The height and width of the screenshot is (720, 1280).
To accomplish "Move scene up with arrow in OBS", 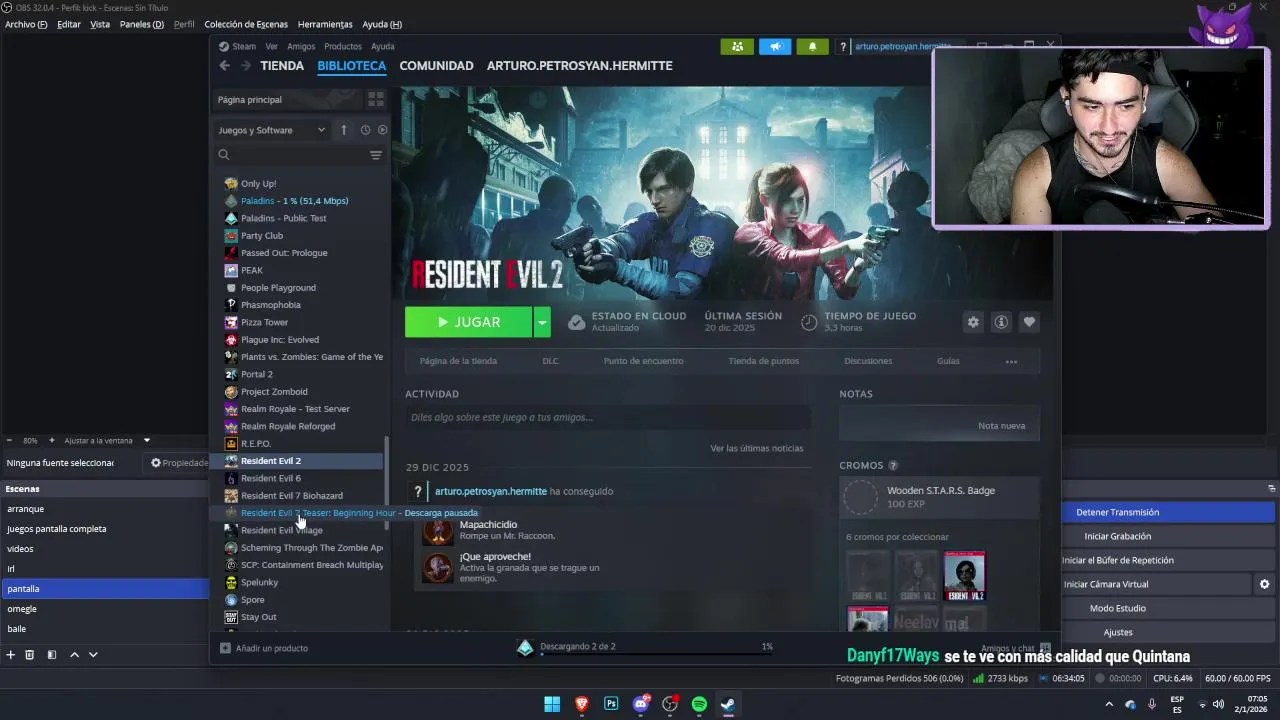I will [74, 654].
